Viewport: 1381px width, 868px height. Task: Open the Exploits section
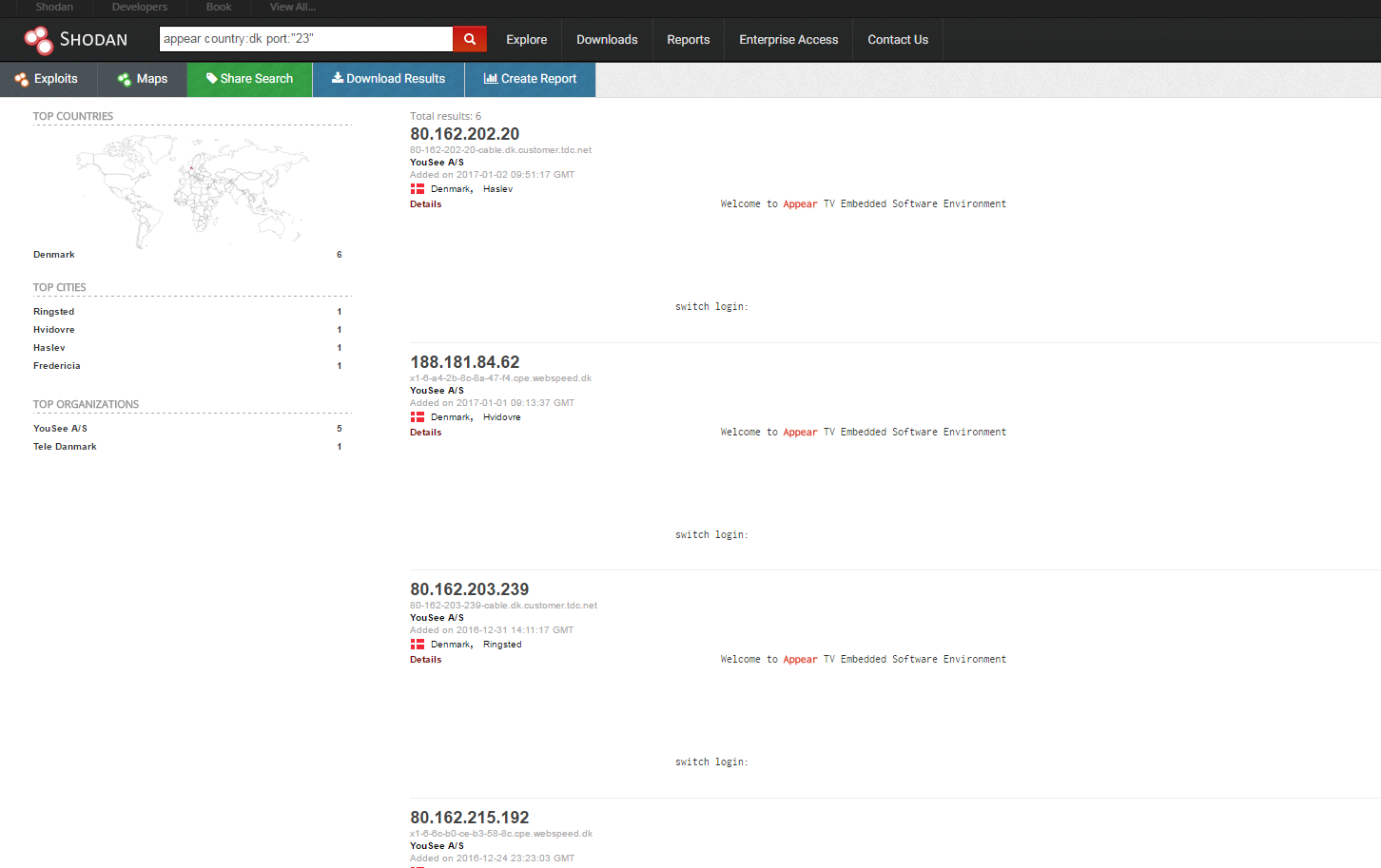pos(48,79)
